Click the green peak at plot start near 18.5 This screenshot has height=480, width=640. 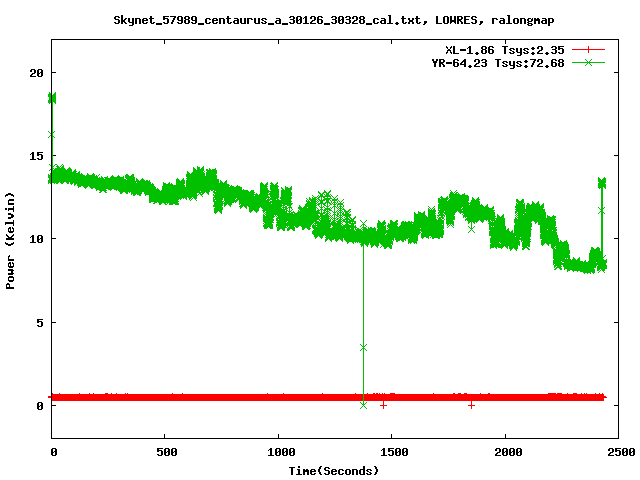[x=52, y=98]
